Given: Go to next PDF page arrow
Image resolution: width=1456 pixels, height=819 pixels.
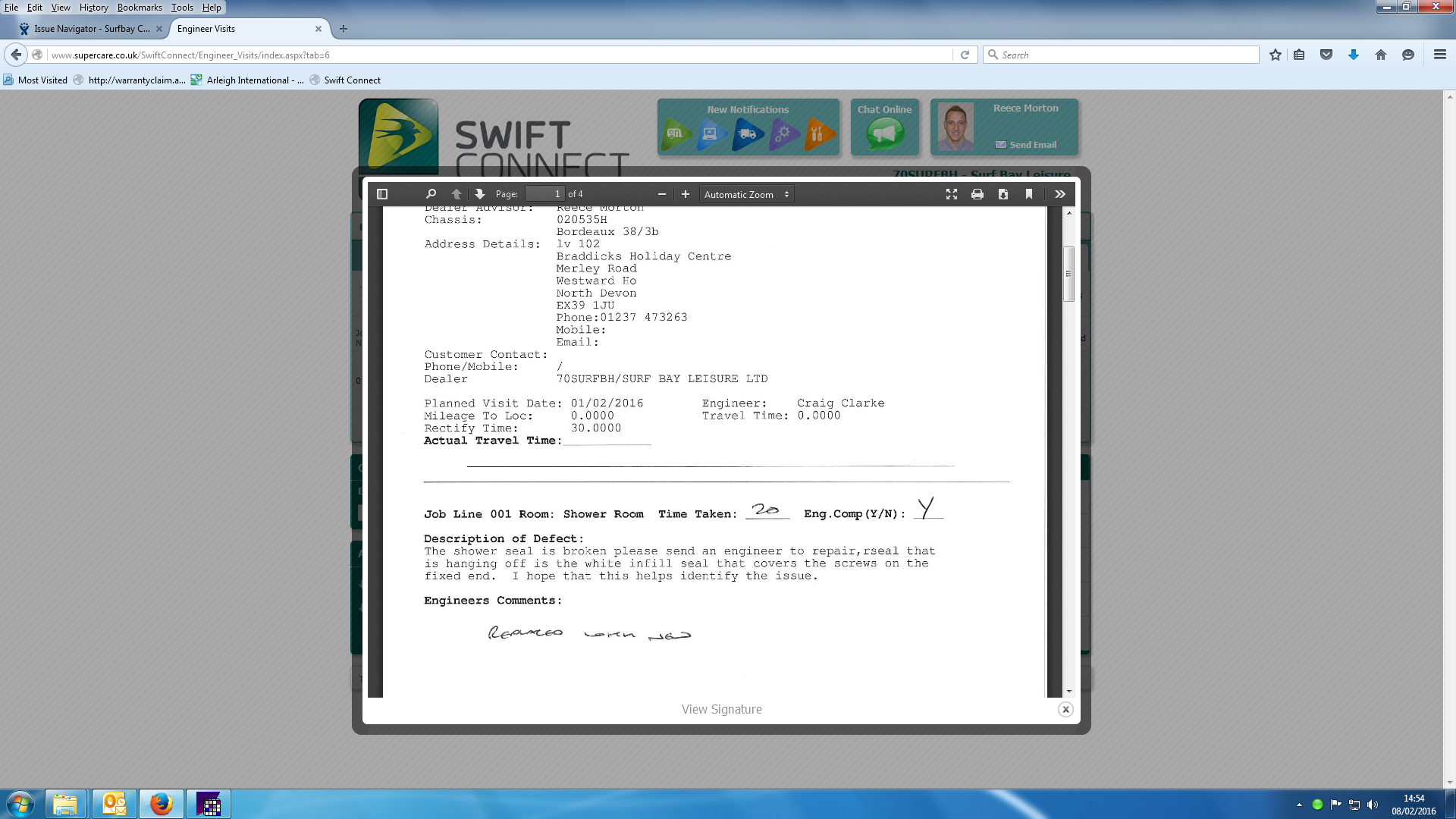Looking at the screenshot, I should [x=480, y=194].
